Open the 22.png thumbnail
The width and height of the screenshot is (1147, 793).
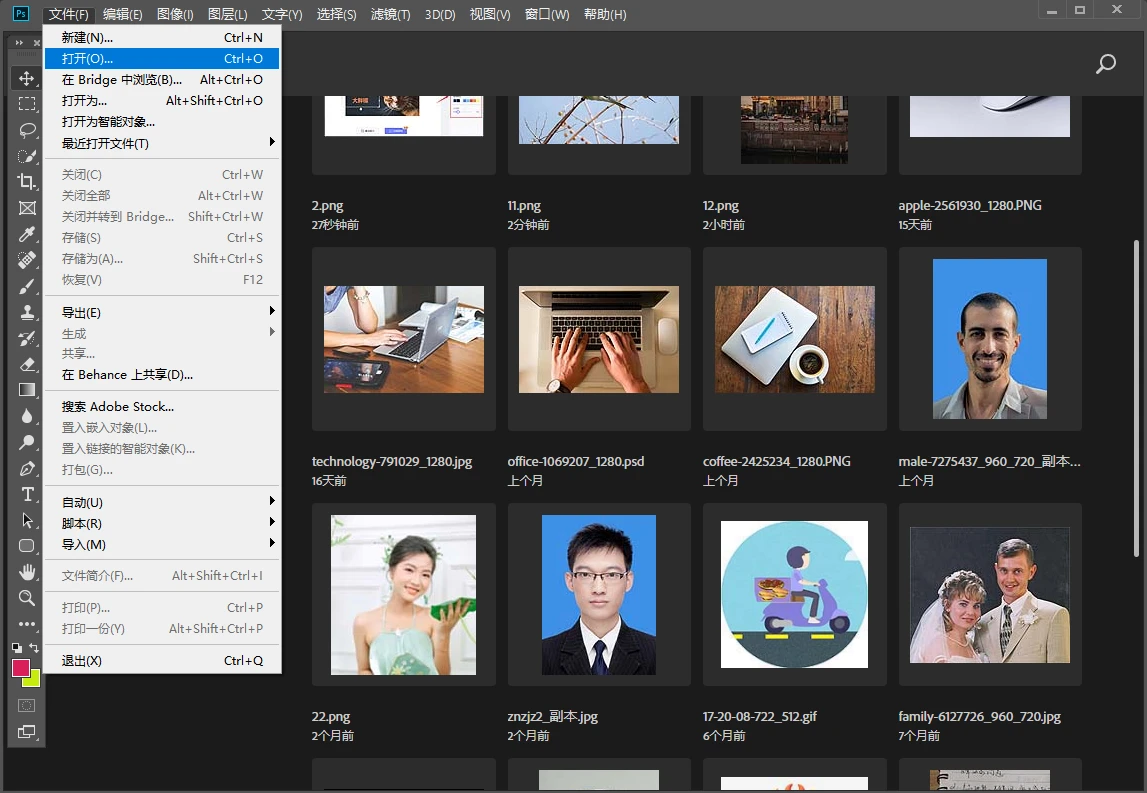(404, 594)
